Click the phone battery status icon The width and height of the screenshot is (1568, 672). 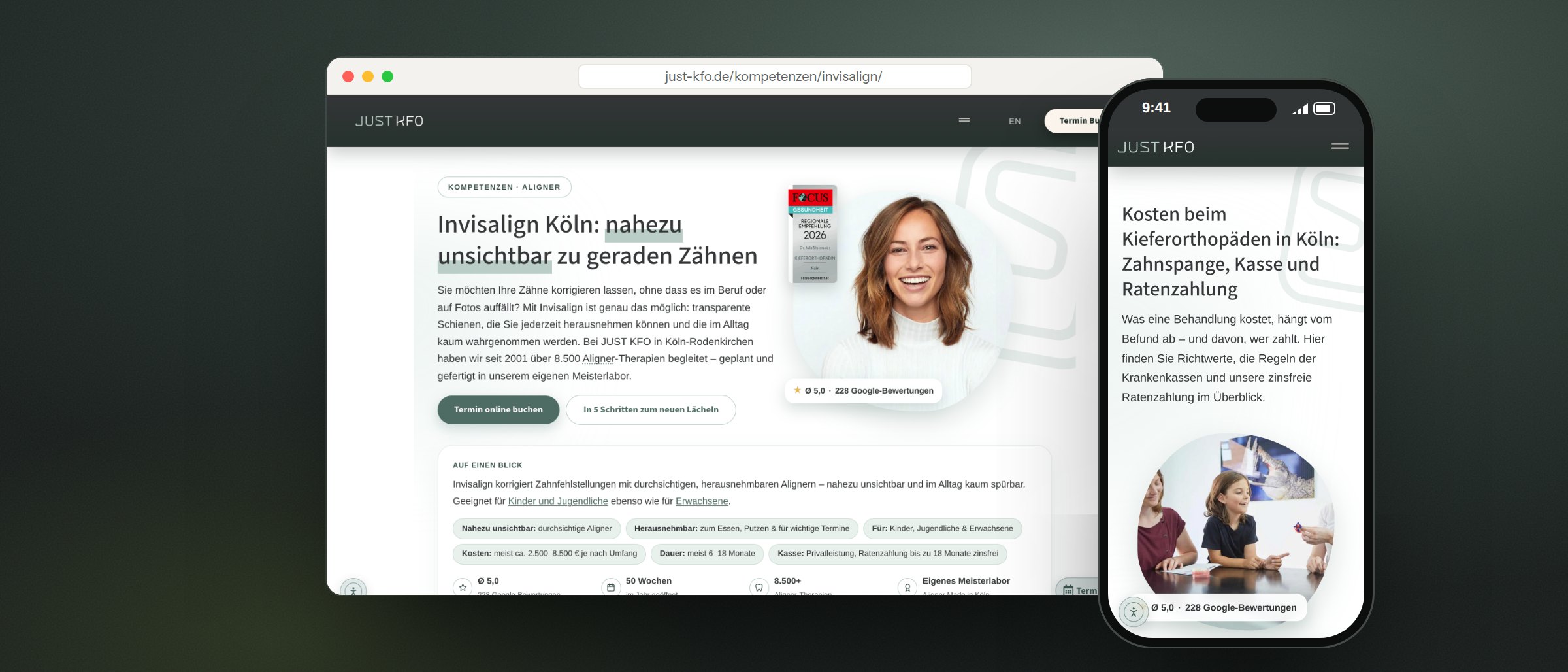pyautogui.click(x=1324, y=109)
